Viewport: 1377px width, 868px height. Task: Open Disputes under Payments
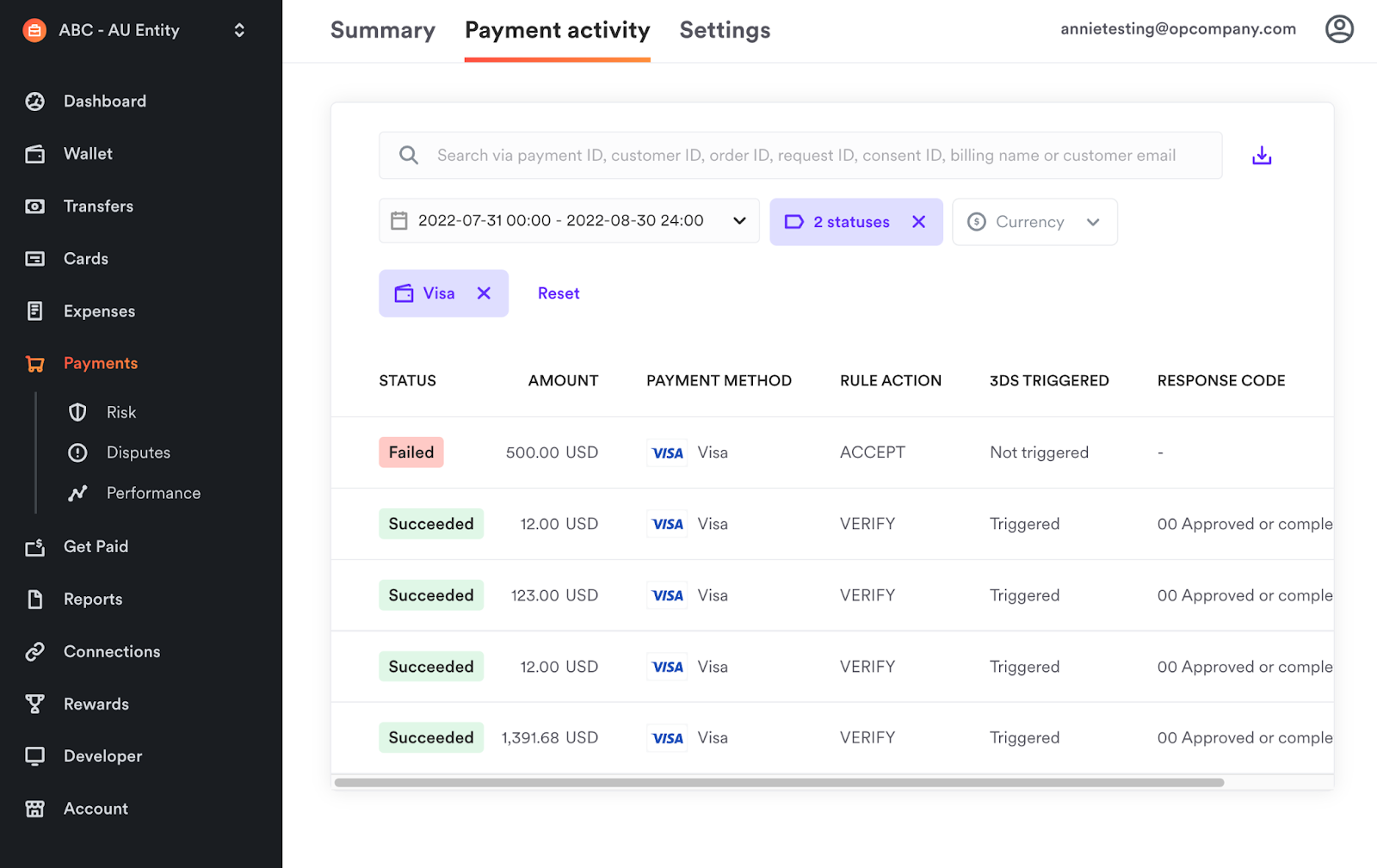coord(138,452)
